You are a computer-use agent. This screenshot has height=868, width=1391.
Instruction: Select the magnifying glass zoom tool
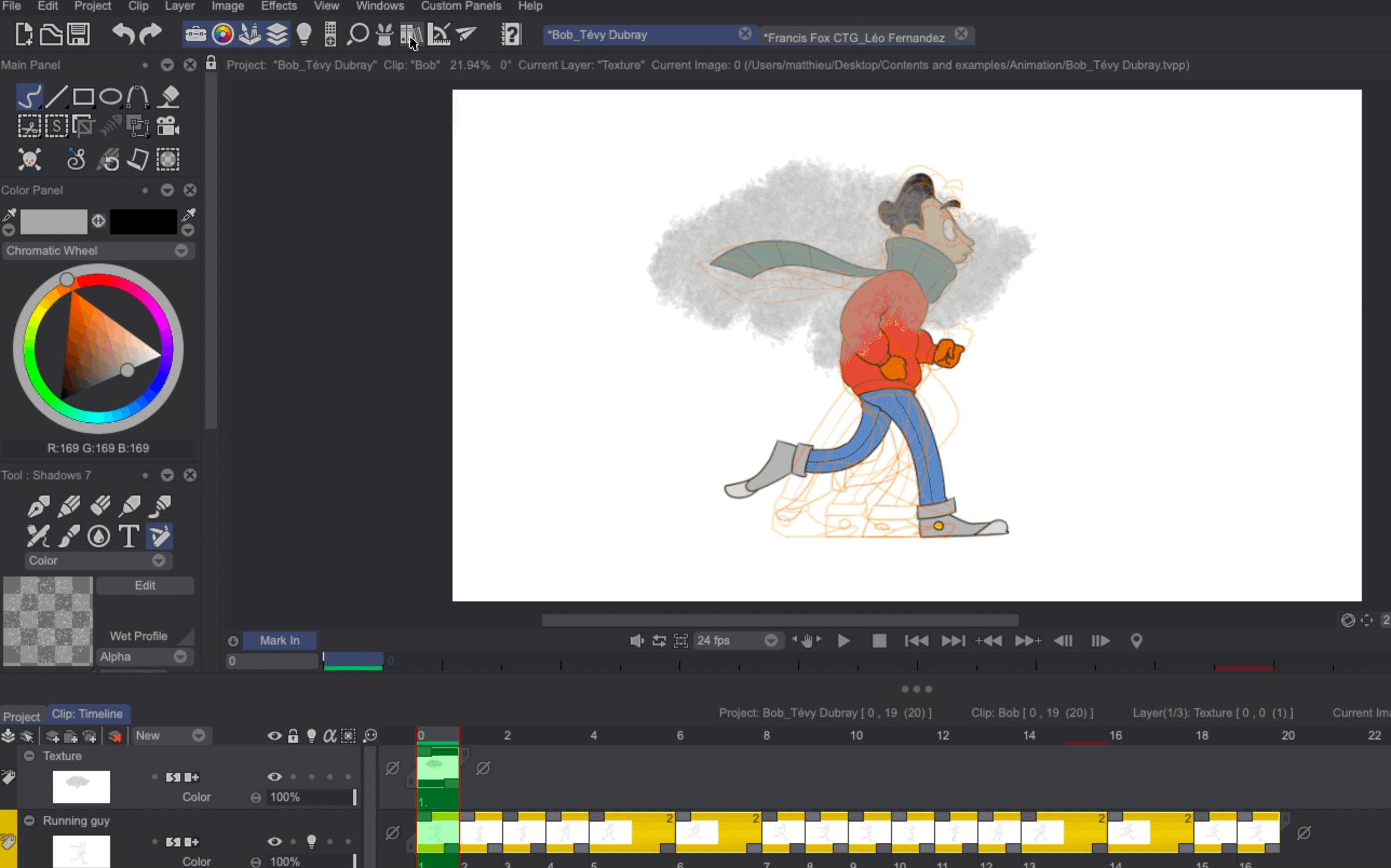(x=357, y=34)
